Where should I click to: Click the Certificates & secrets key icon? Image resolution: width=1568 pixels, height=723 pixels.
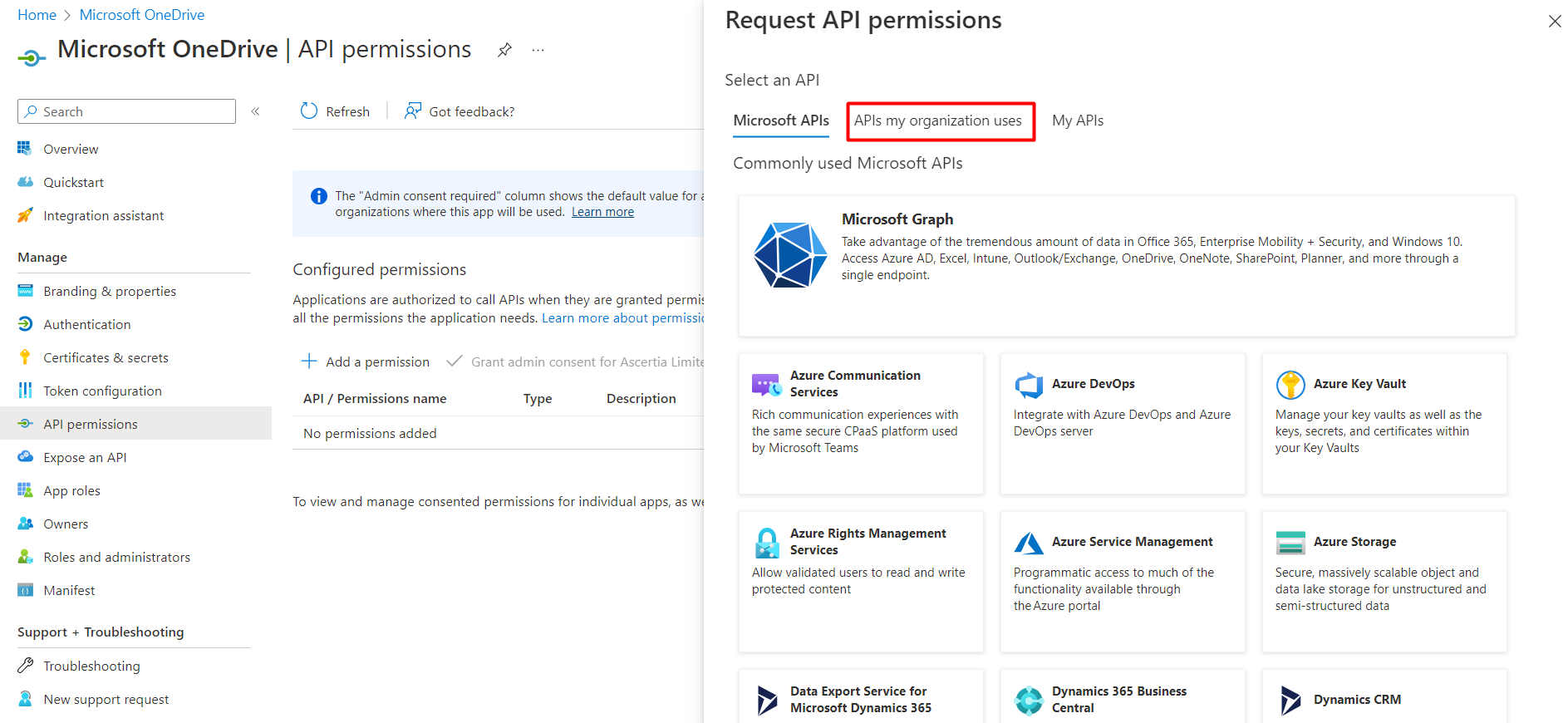coord(25,357)
